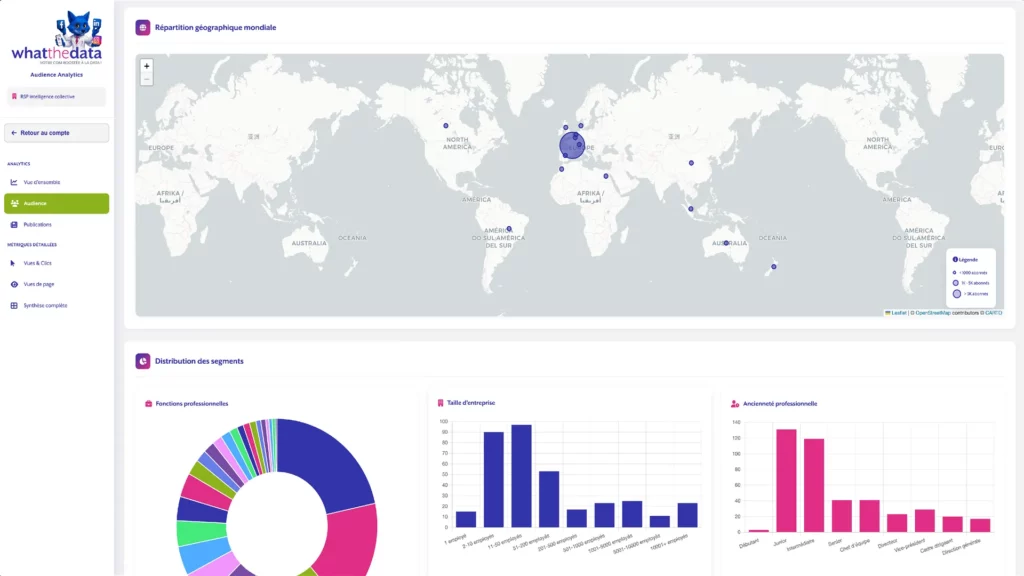Click the large subscriber bubble over France
The image size is (1024, 576).
tap(571, 146)
